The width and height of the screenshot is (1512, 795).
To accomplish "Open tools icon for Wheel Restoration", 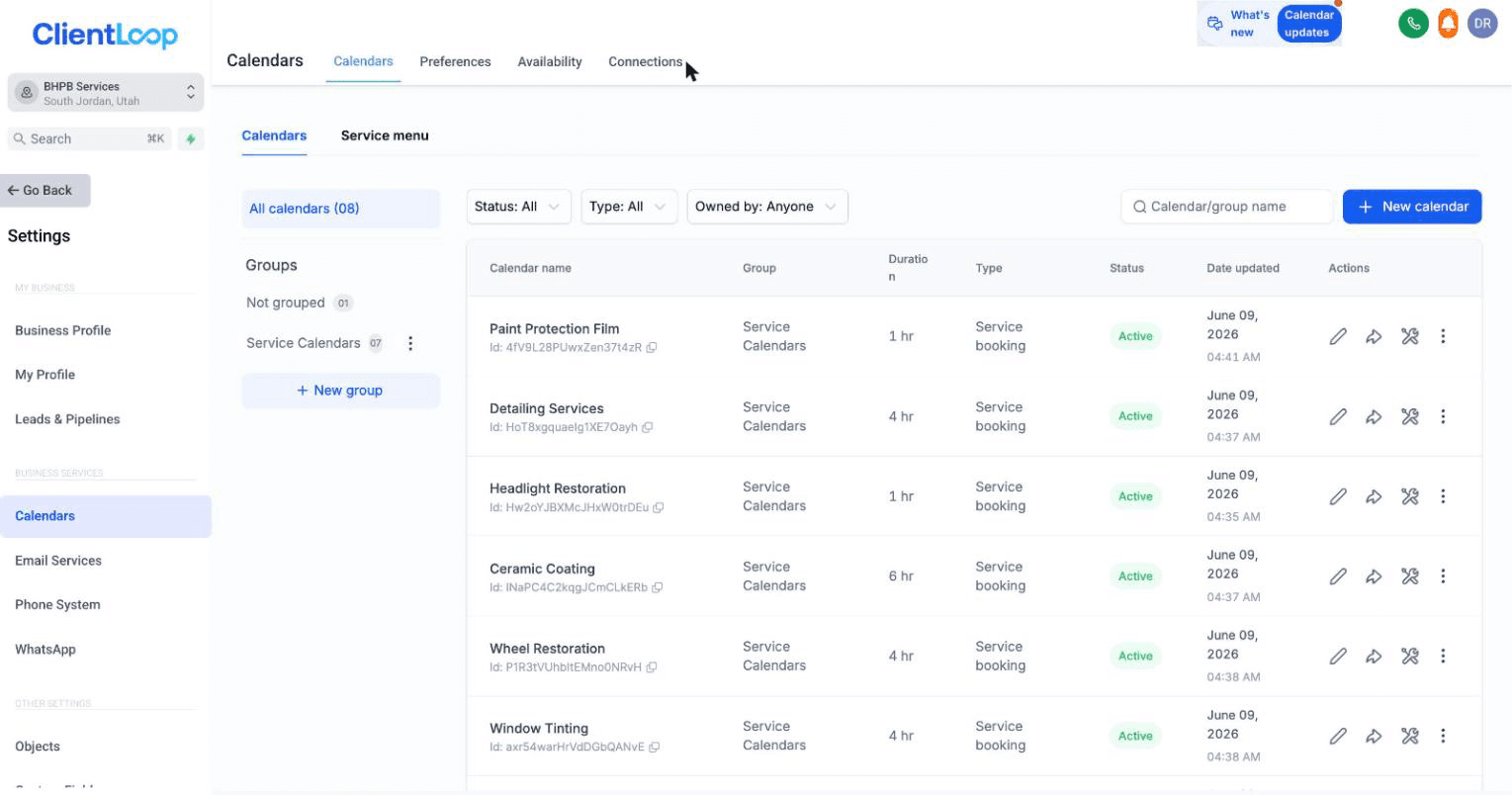I will [x=1410, y=656].
